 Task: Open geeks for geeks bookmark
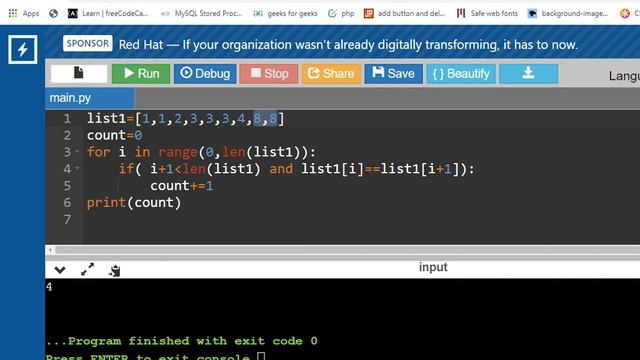click(x=285, y=13)
